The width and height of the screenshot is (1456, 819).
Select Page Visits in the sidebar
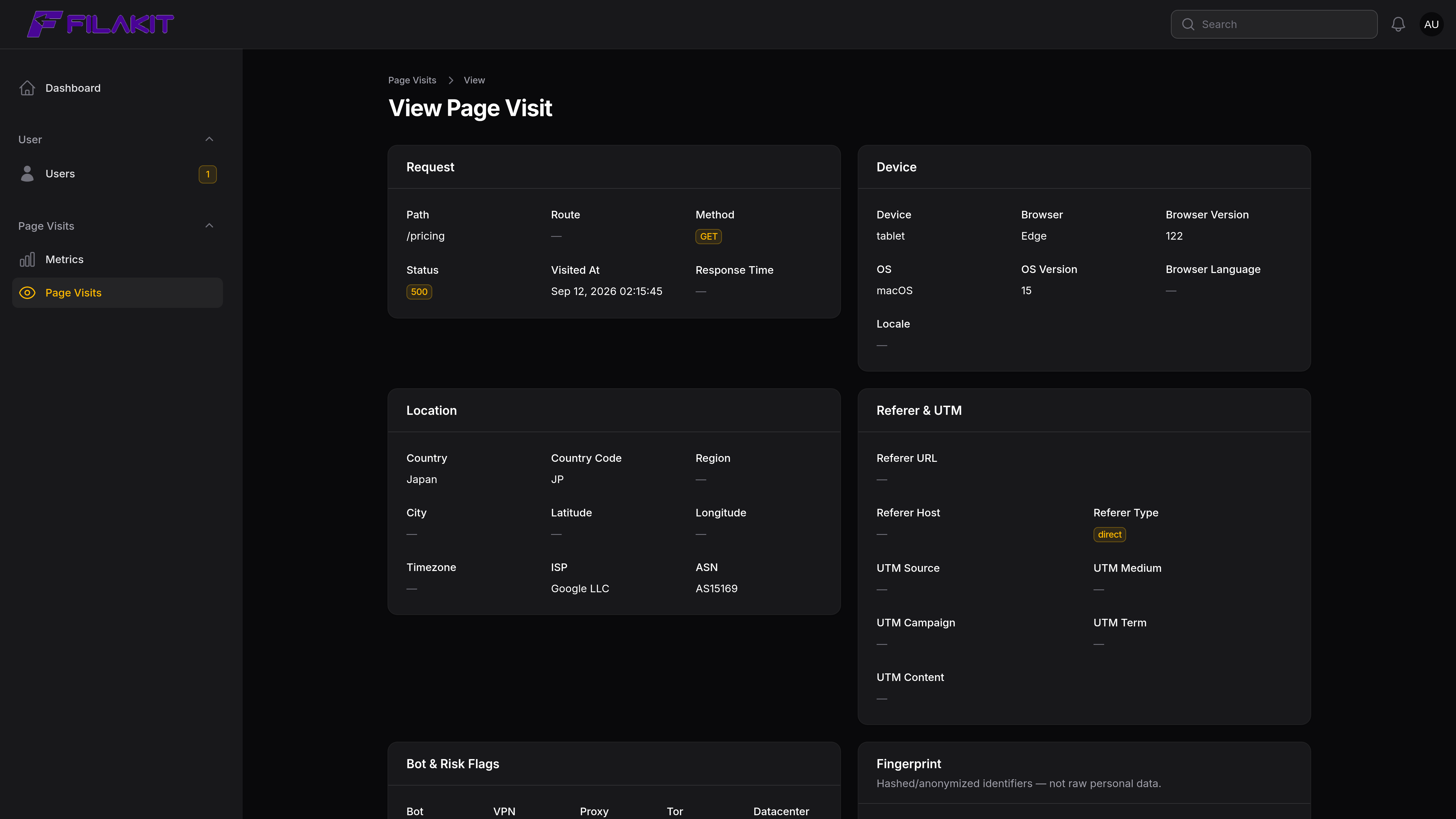click(117, 293)
